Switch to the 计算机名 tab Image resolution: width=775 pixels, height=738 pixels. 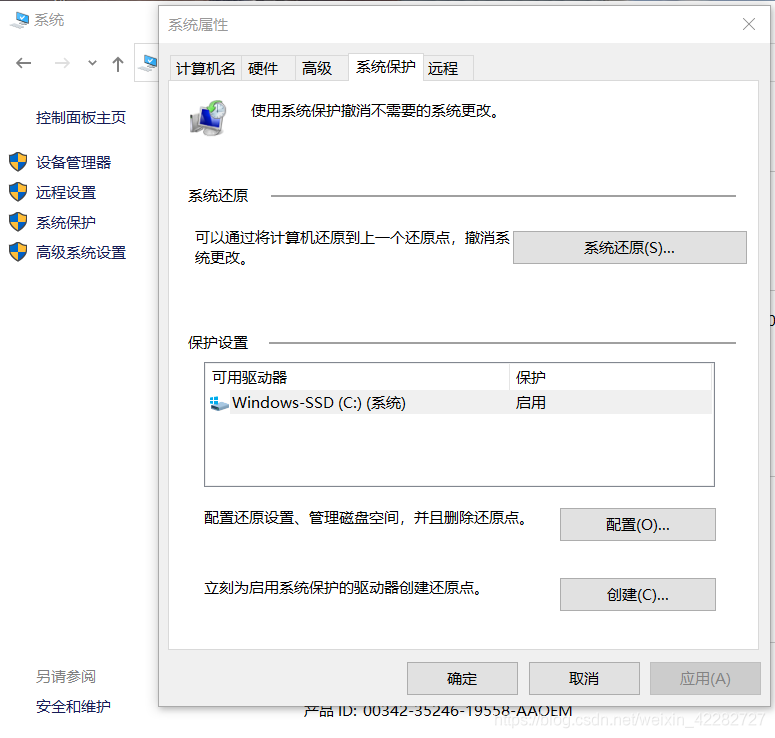tap(206, 68)
